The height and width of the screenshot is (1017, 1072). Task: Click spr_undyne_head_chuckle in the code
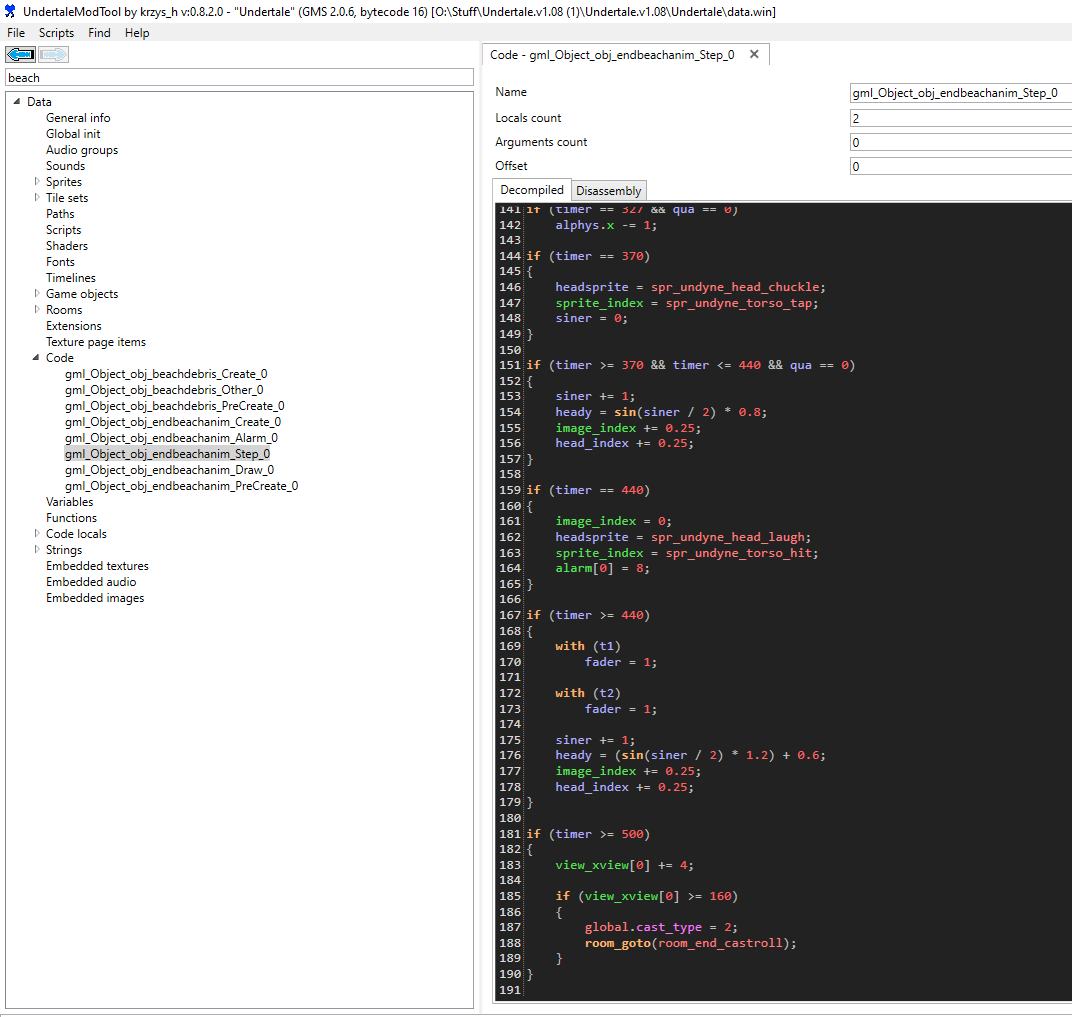tap(735, 287)
